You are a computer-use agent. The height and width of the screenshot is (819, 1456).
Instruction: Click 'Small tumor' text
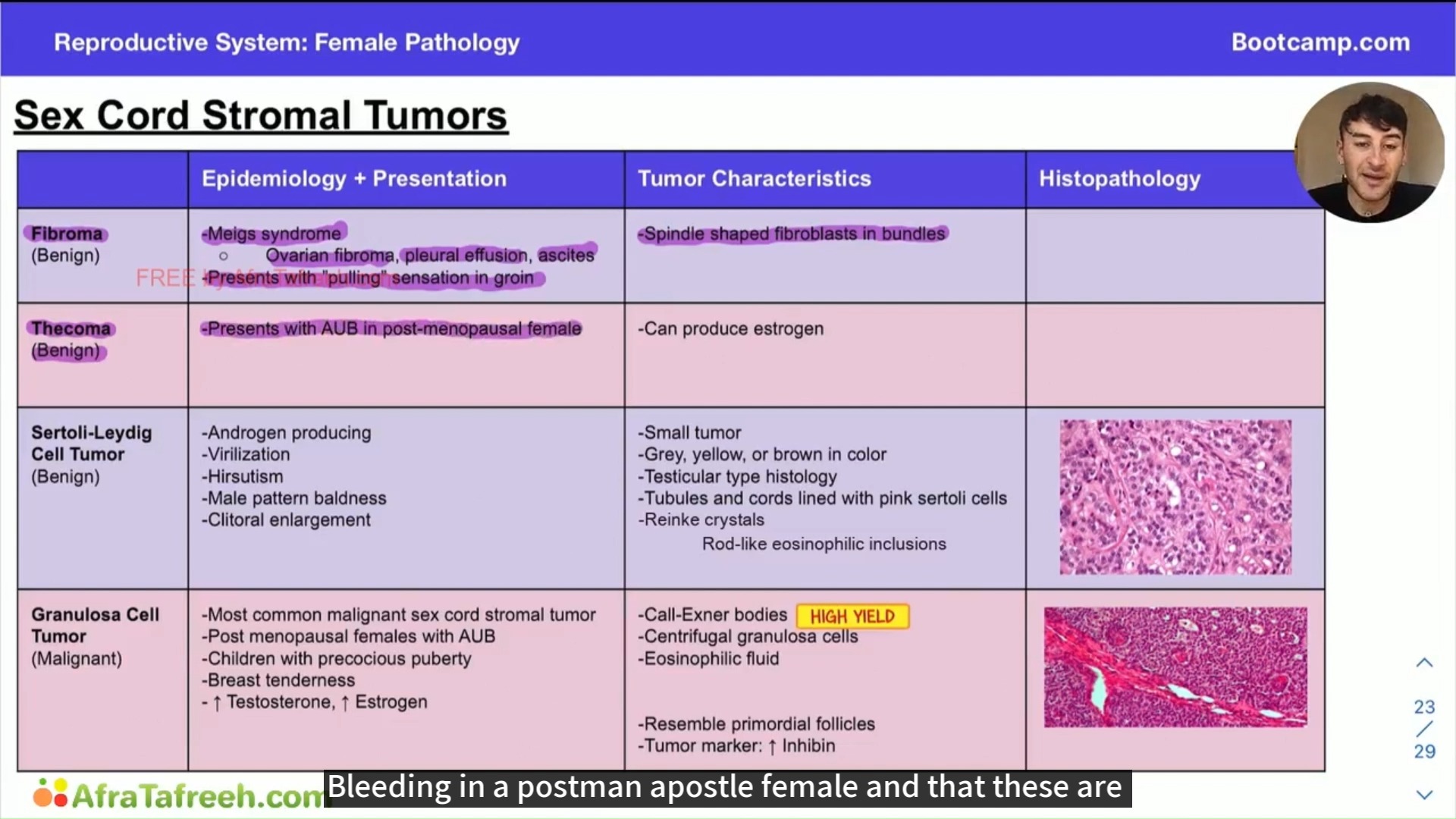point(689,432)
